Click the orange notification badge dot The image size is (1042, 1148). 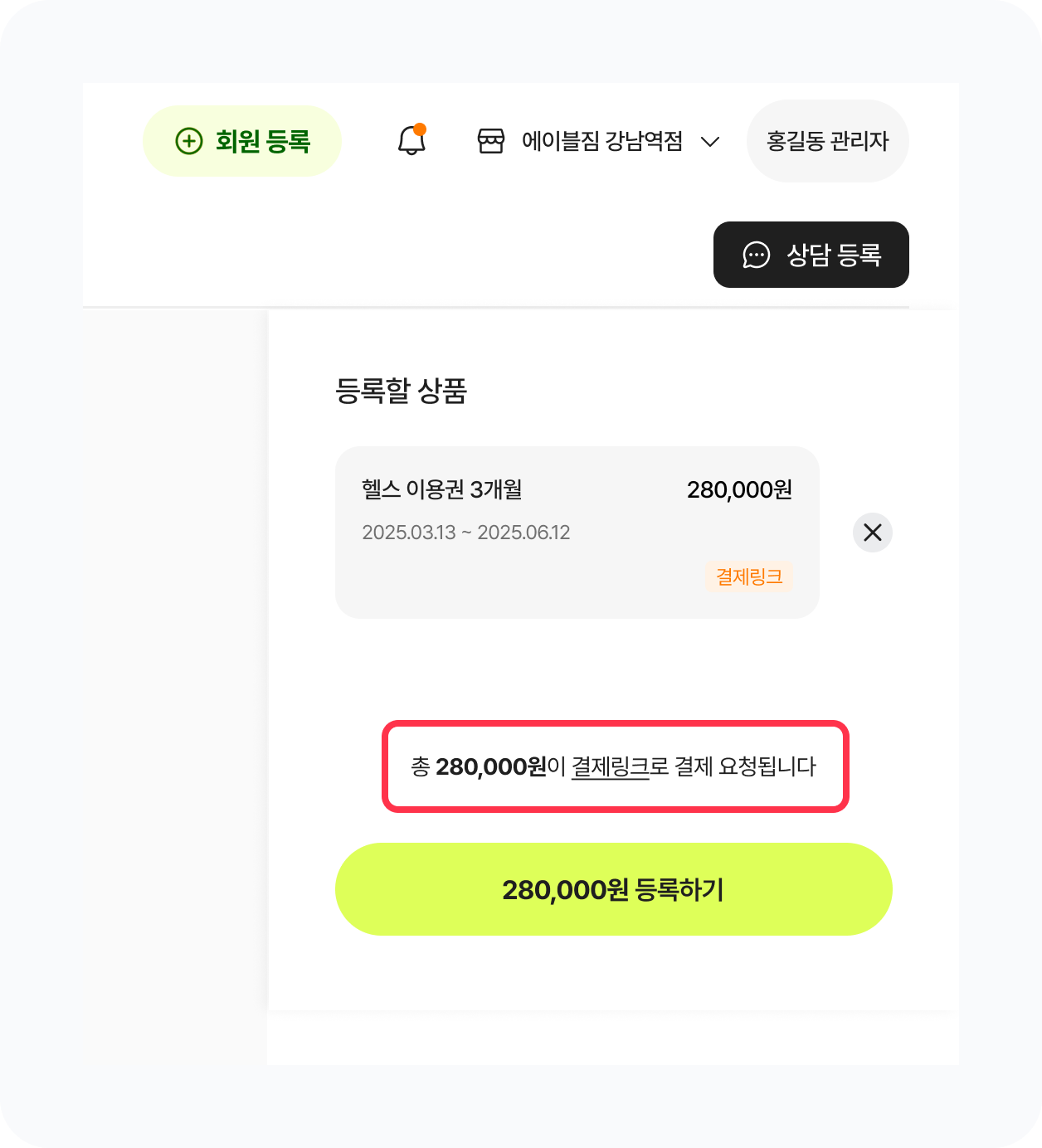(x=420, y=129)
